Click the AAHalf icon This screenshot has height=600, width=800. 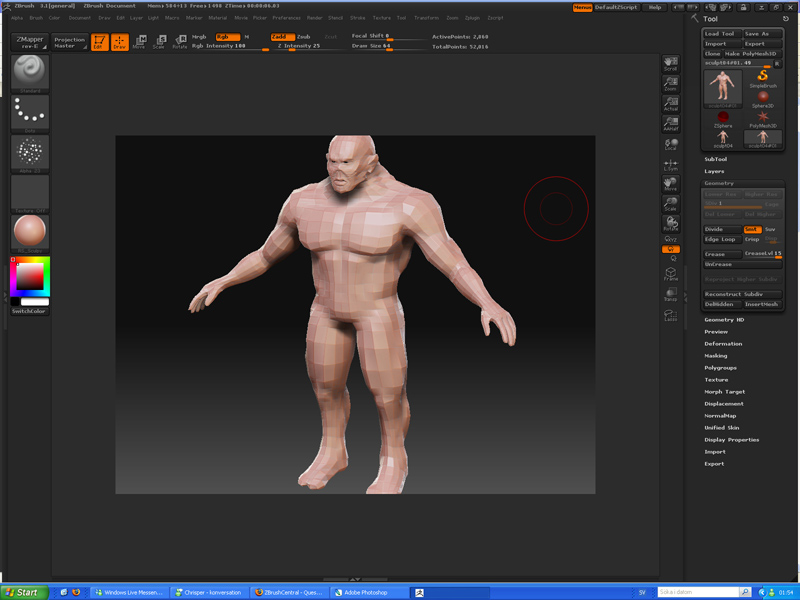pyautogui.click(x=670, y=123)
